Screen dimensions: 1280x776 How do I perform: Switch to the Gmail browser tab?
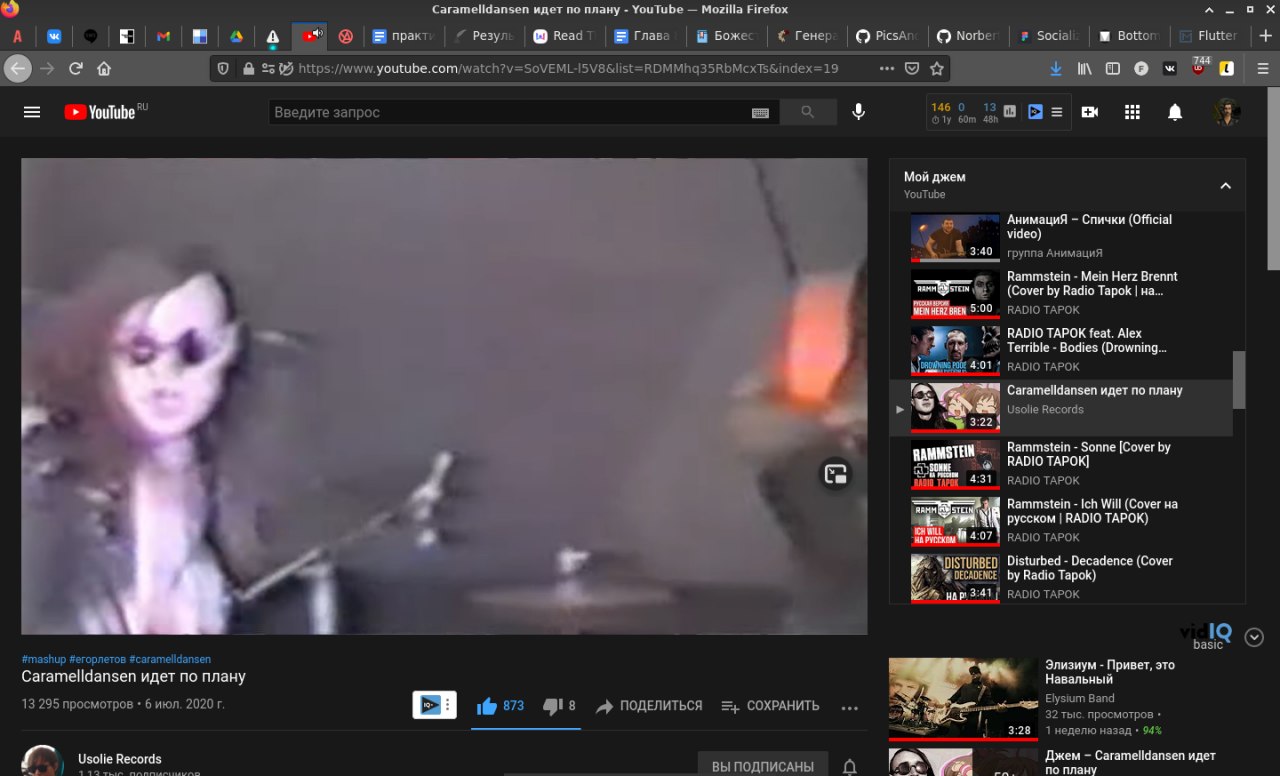point(163,36)
